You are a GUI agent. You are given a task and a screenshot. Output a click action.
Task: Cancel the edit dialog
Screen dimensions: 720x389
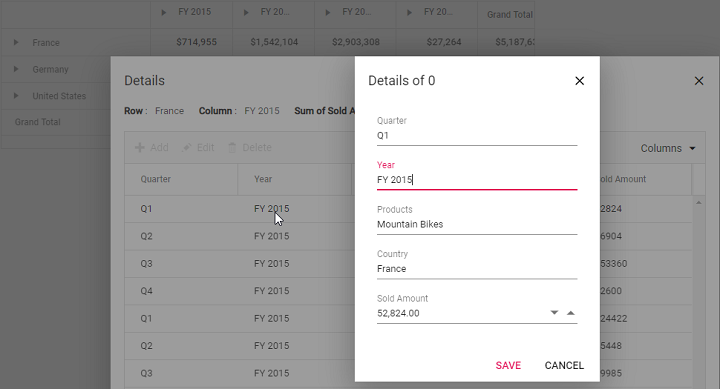click(564, 365)
